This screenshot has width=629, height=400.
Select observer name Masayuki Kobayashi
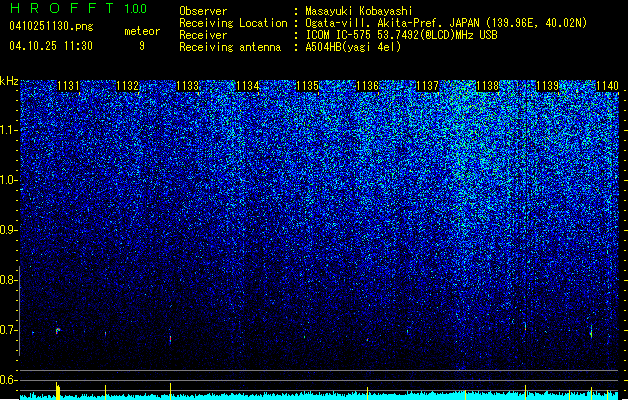pyautogui.click(x=359, y=11)
